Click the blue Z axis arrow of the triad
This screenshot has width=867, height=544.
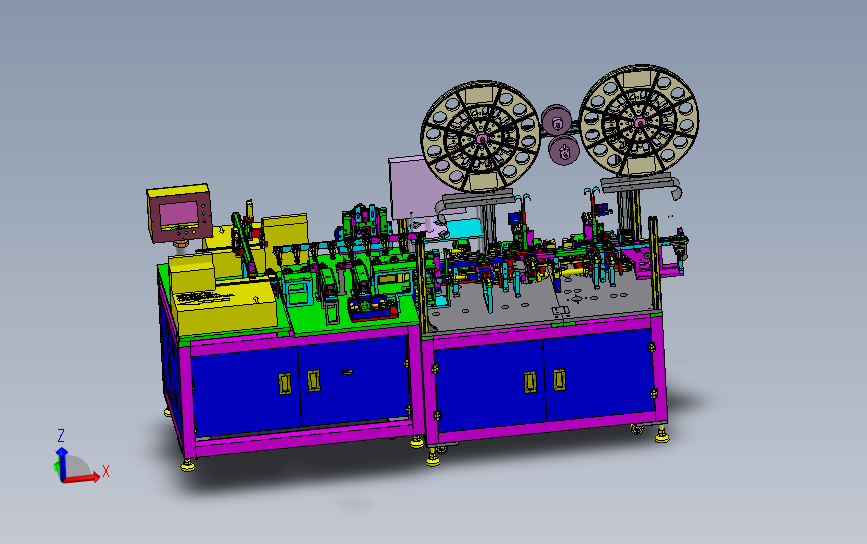click(62, 463)
